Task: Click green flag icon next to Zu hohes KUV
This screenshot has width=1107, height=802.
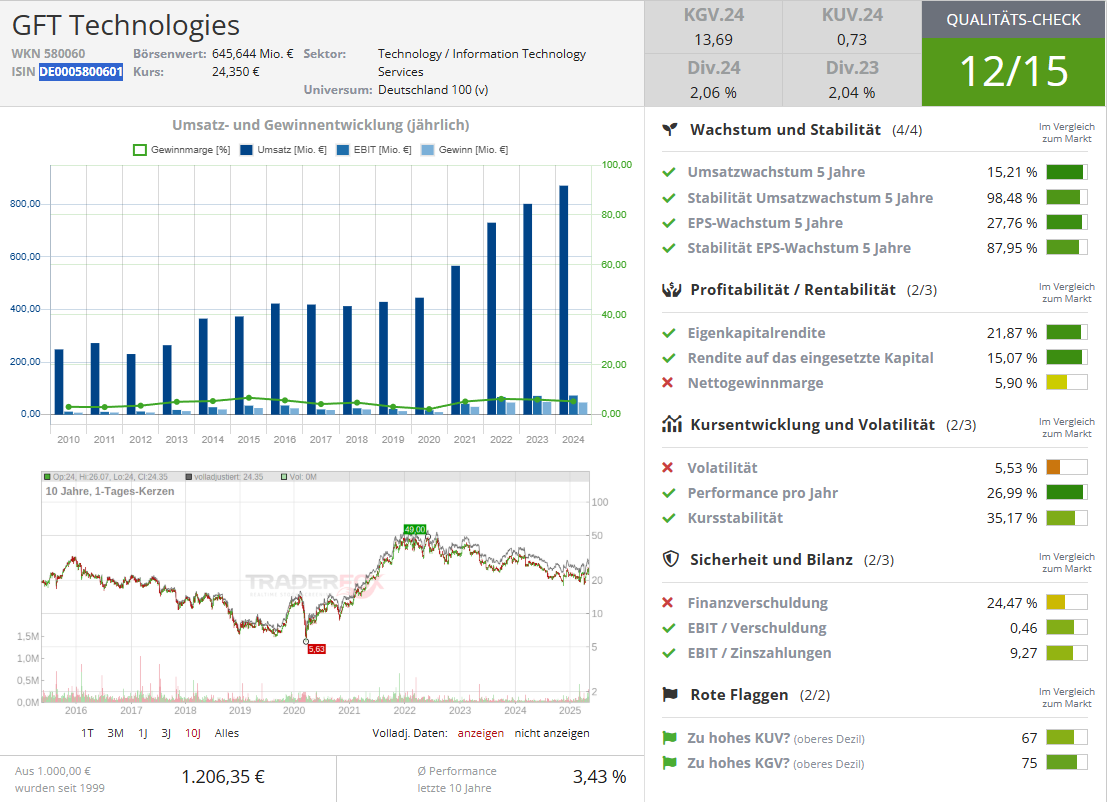Action: [x=669, y=738]
